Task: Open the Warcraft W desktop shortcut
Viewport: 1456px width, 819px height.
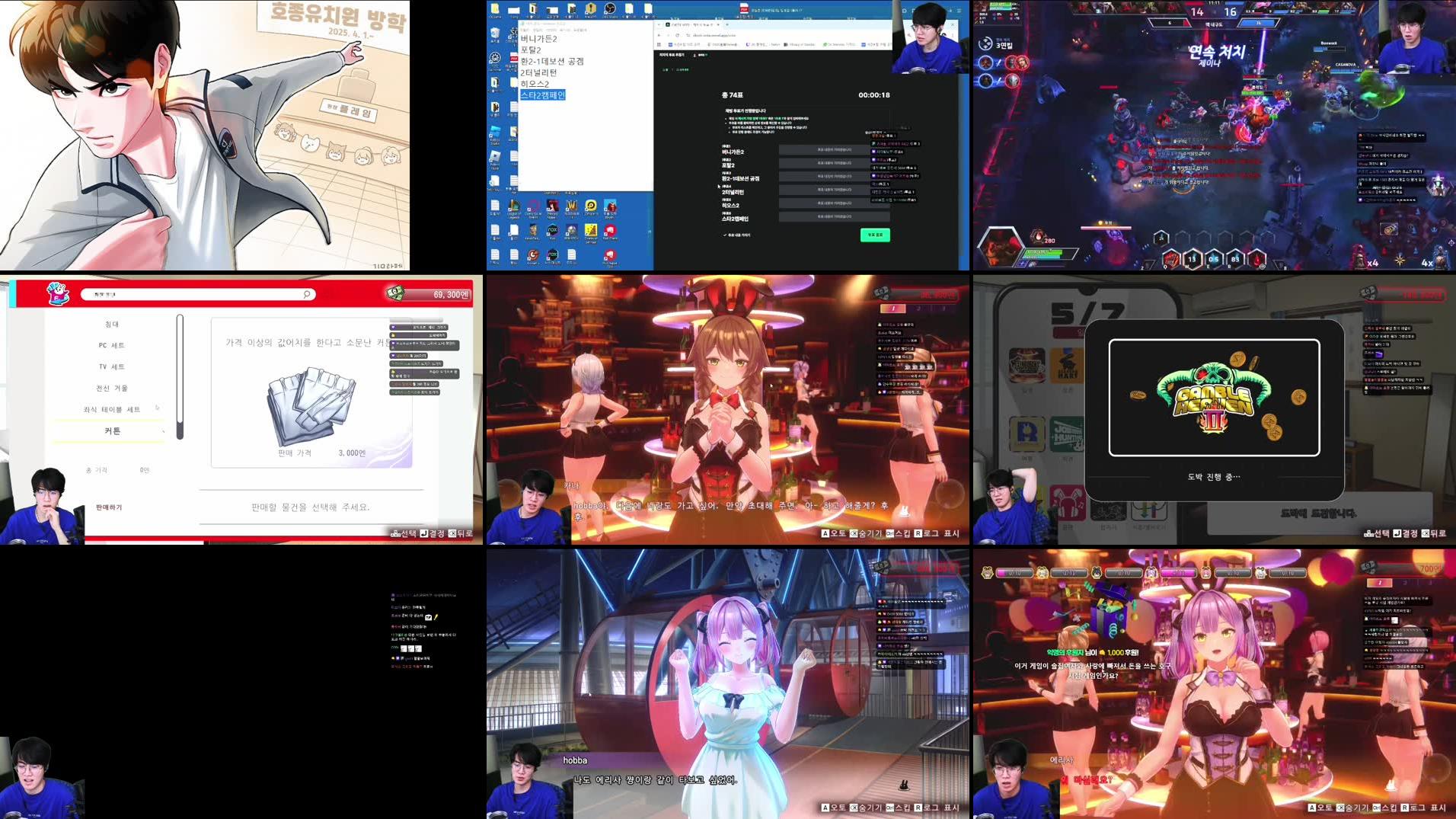Action: pos(572,206)
